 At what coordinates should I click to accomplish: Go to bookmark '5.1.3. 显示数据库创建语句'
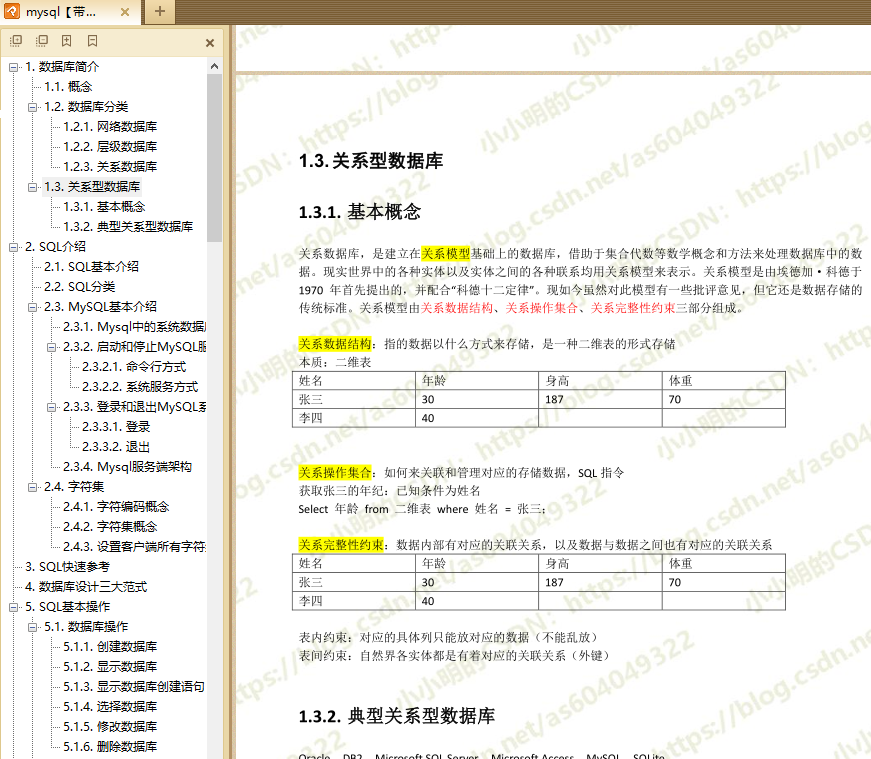[x=134, y=687]
